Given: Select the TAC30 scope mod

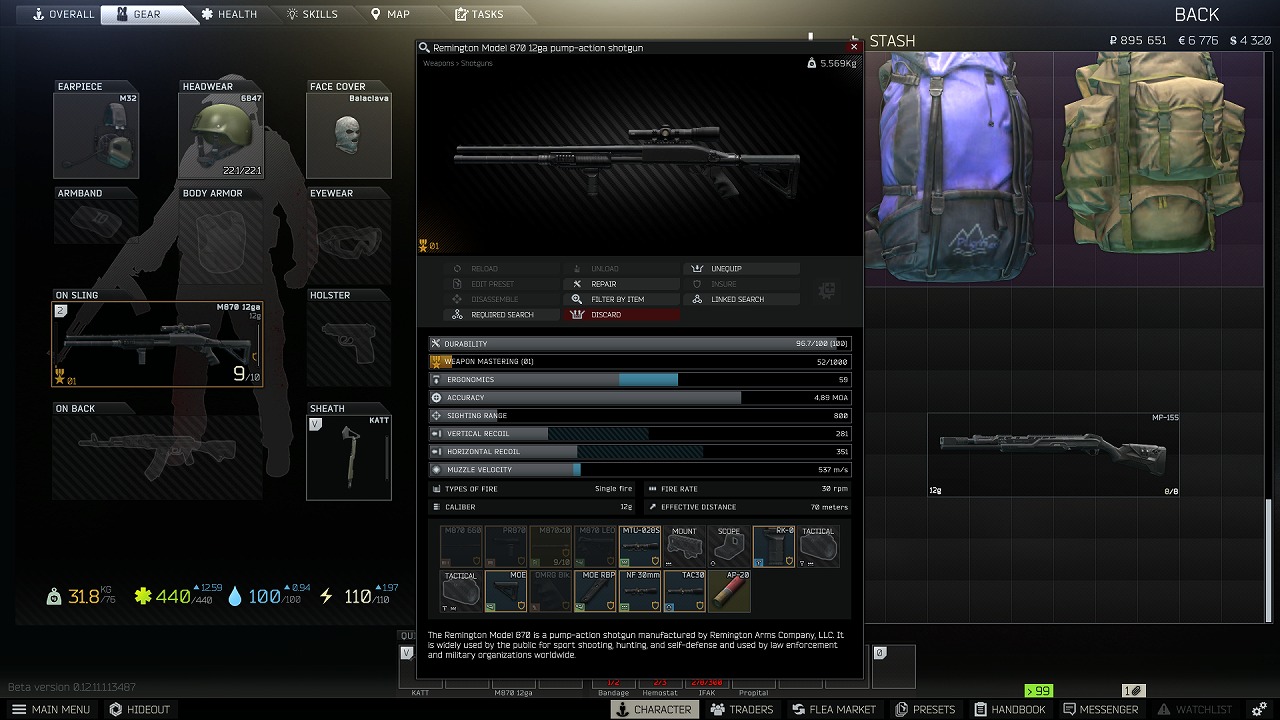Looking at the screenshot, I should tap(684, 591).
